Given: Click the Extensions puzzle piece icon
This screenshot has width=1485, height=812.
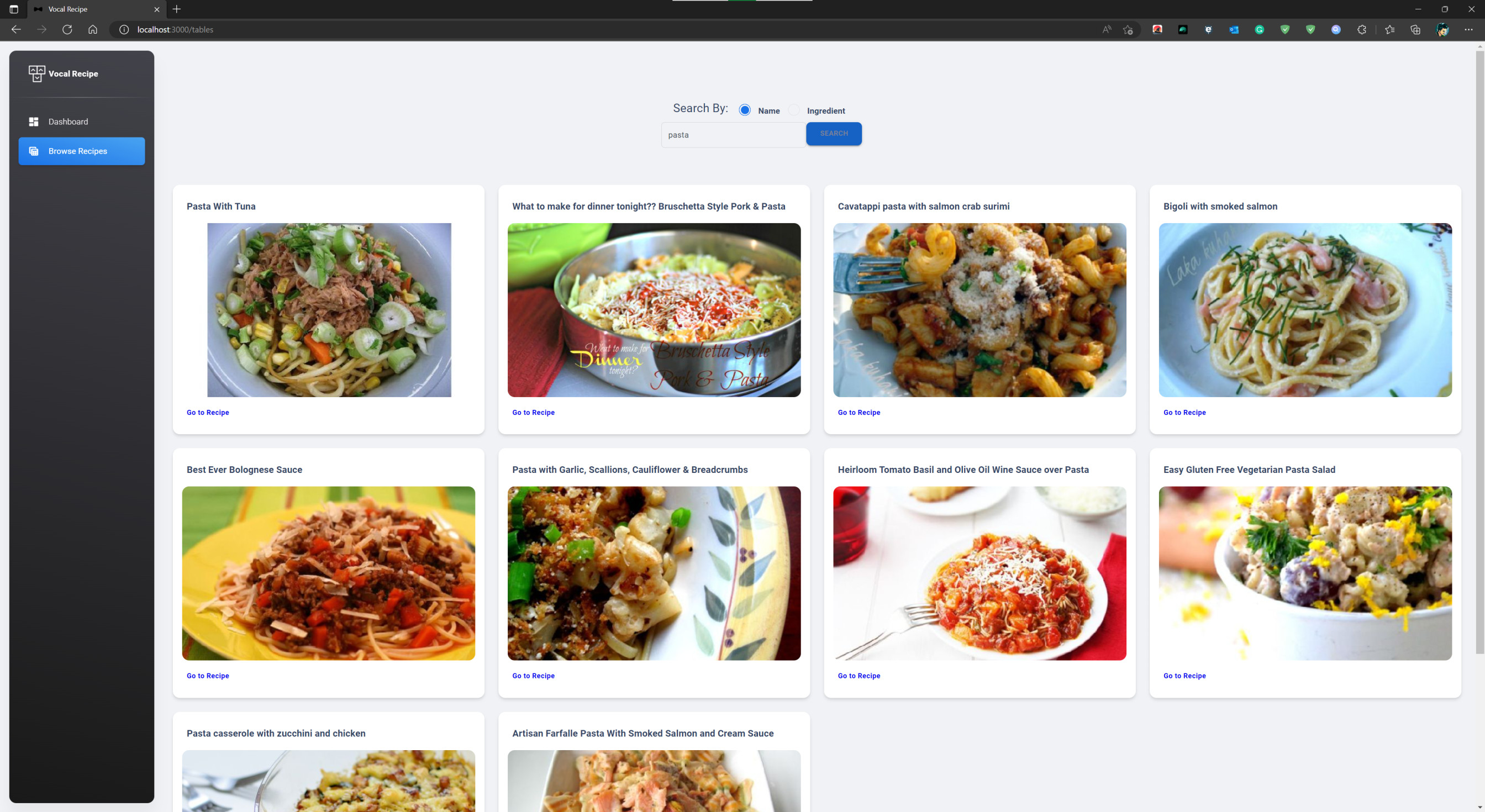Looking at the screenshot, I should tap(1362, 29).
